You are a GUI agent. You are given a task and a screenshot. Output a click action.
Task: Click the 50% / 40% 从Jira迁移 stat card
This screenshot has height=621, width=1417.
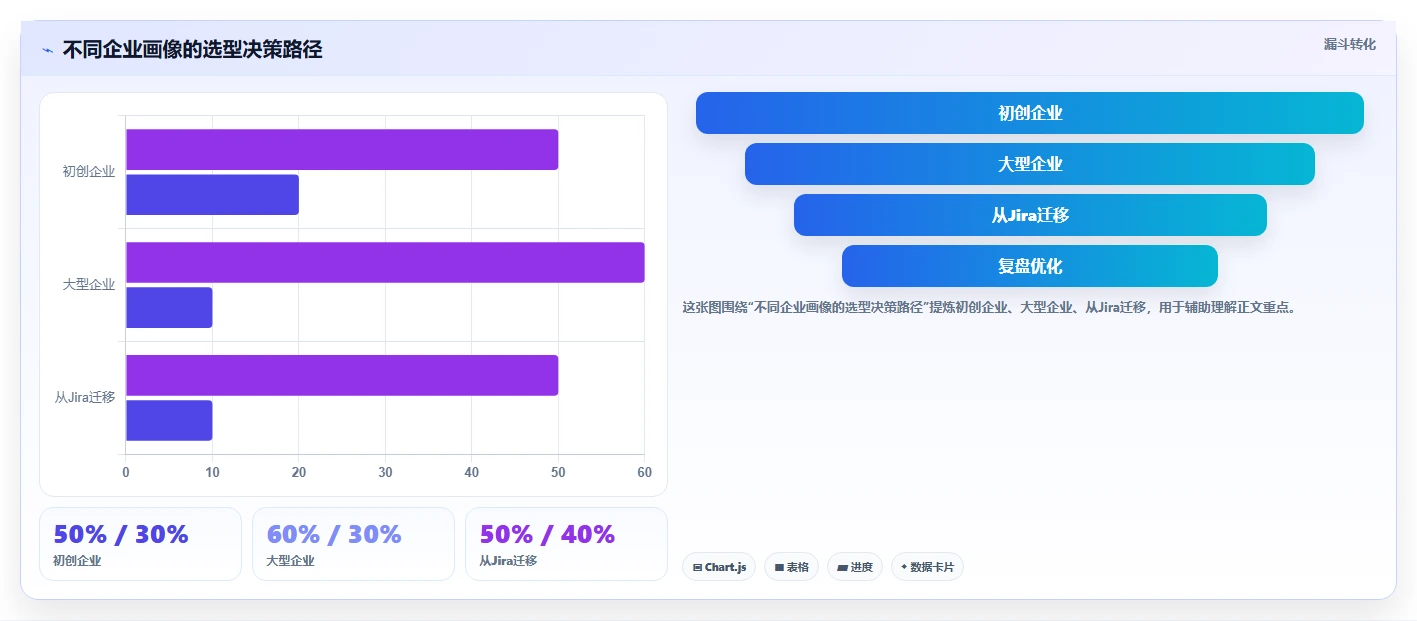(x=566, y=544)
